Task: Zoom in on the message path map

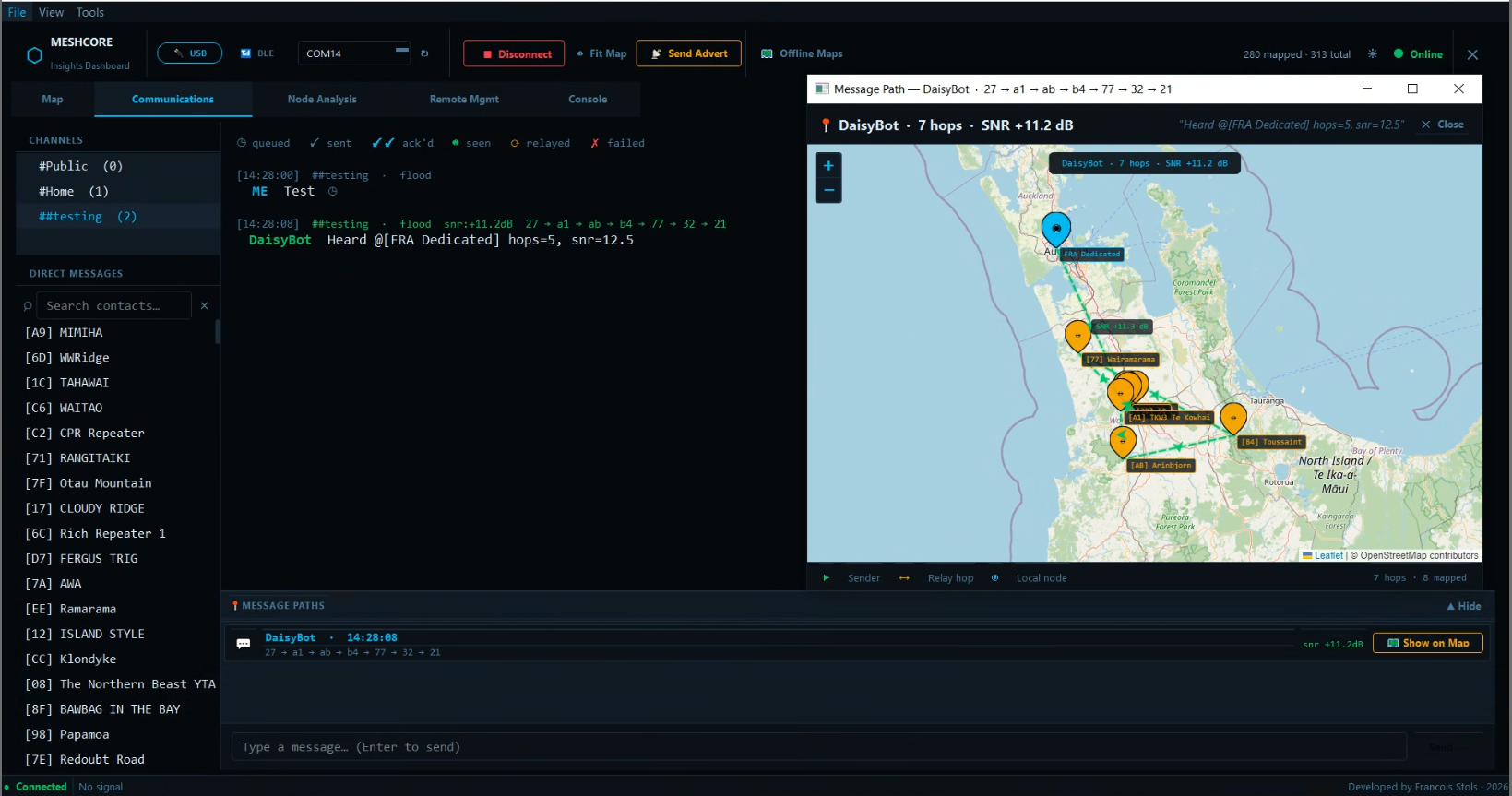Action: [828, 166]
